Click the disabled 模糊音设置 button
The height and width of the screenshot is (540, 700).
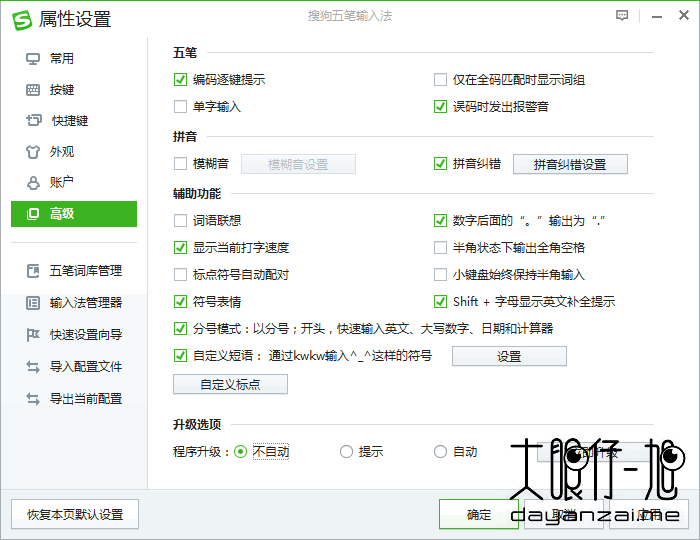tap(298, 164)
